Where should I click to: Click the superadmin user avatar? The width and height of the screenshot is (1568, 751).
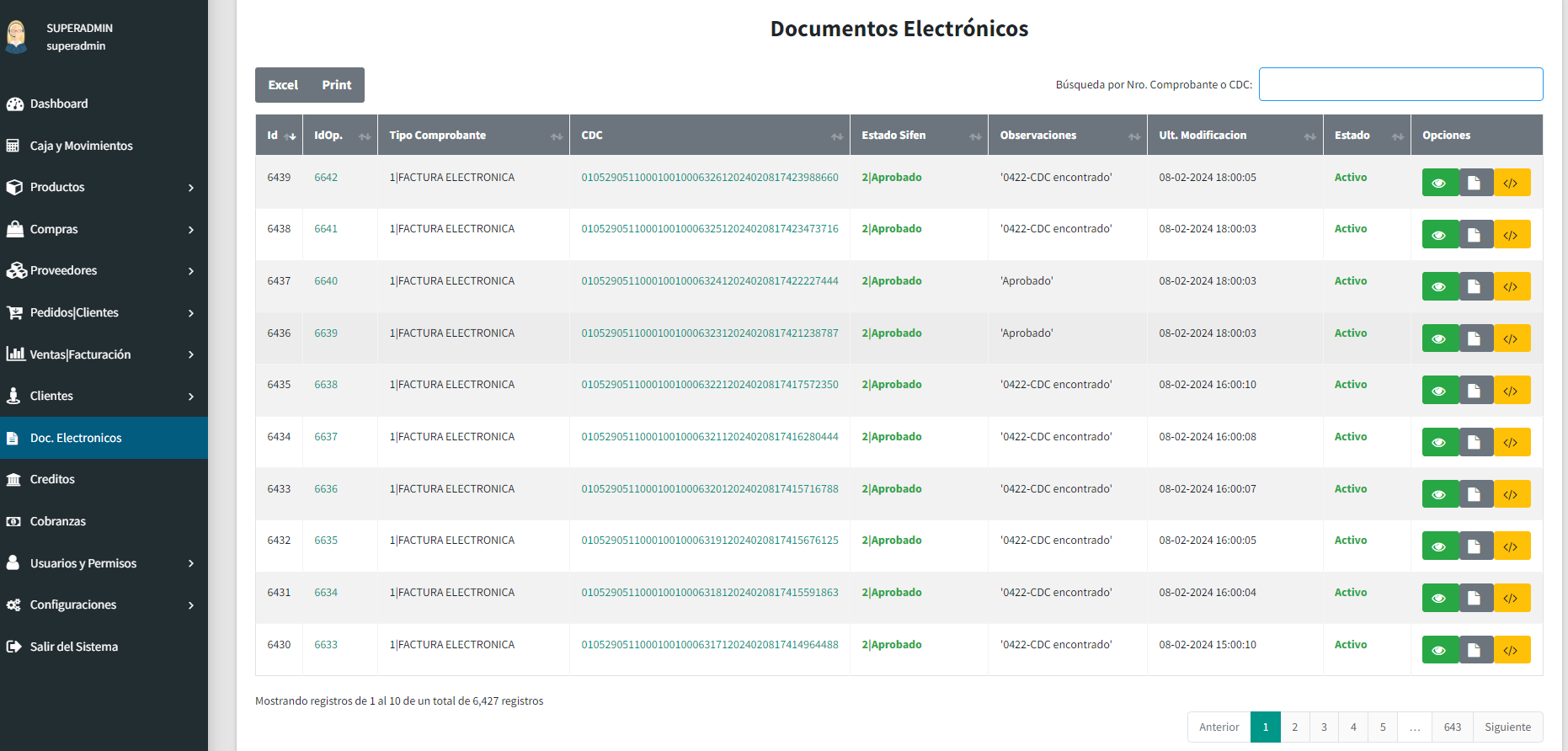[17, 37]
